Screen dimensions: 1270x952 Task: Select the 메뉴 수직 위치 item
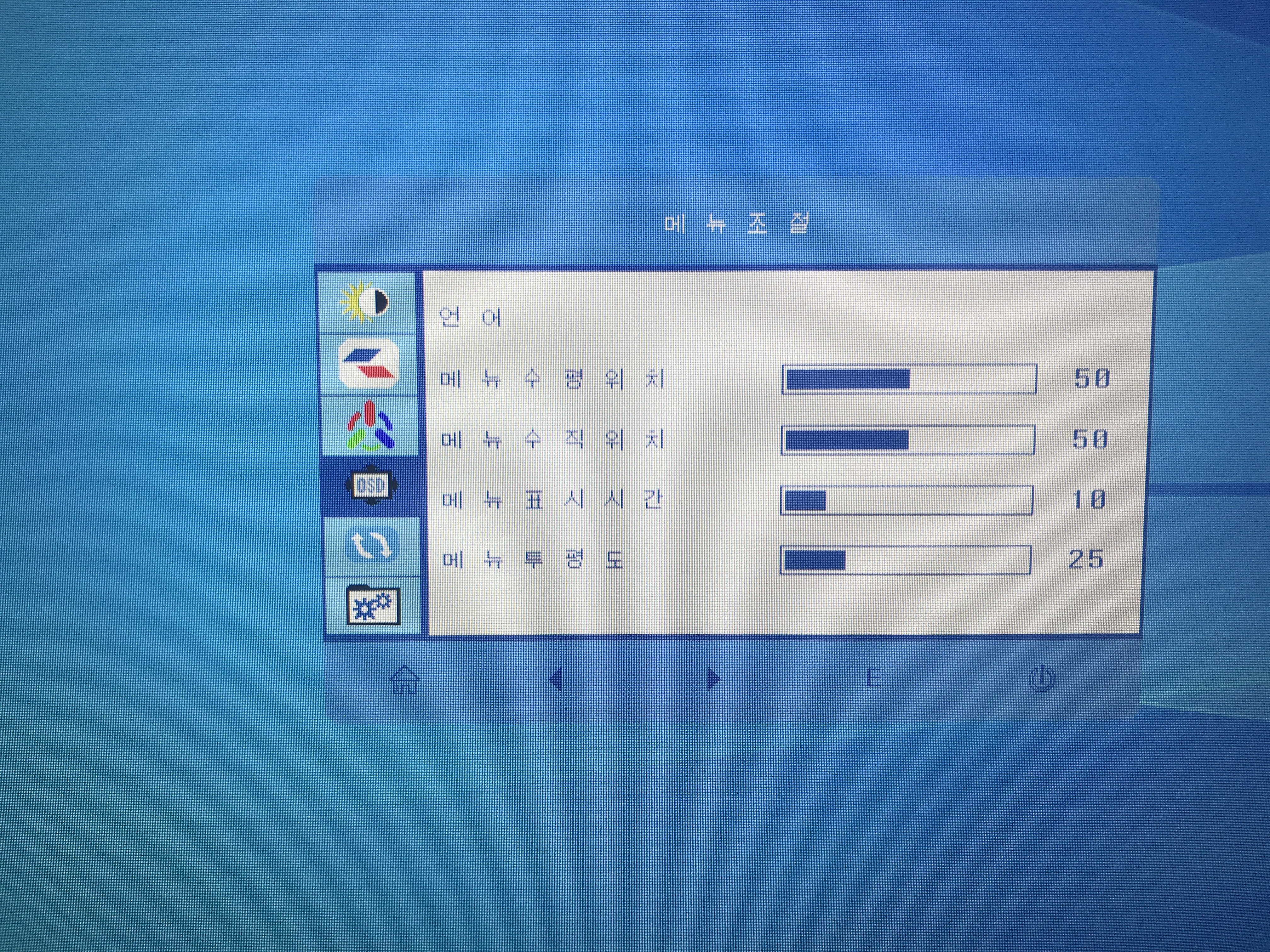pos(552,439)
